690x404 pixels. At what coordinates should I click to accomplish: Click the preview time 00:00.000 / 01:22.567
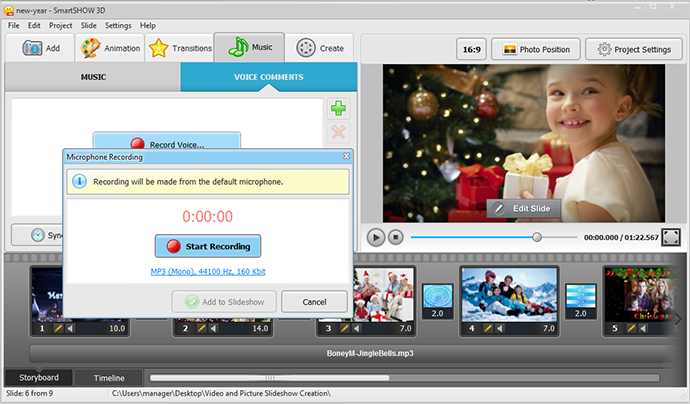coord(621,238)
